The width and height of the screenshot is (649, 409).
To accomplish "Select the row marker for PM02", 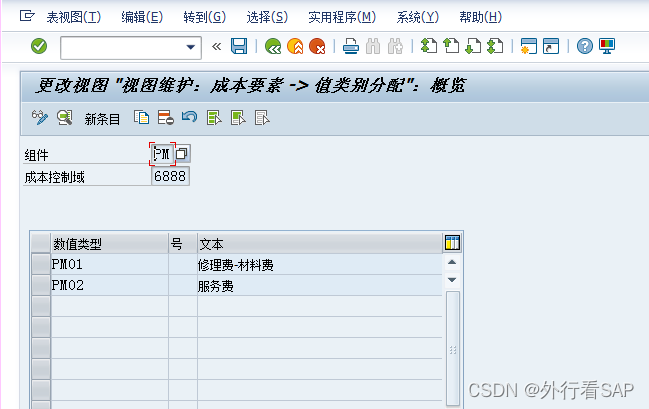I will click(41, 285).
